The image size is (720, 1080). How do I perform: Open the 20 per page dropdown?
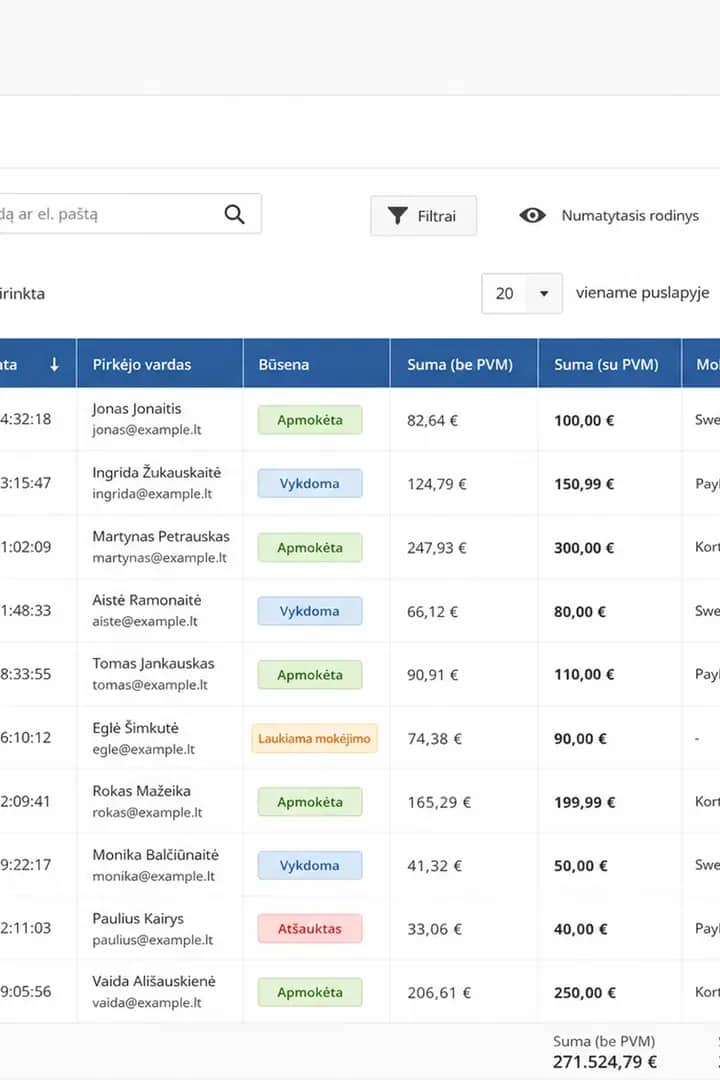[x=522, y=293]
